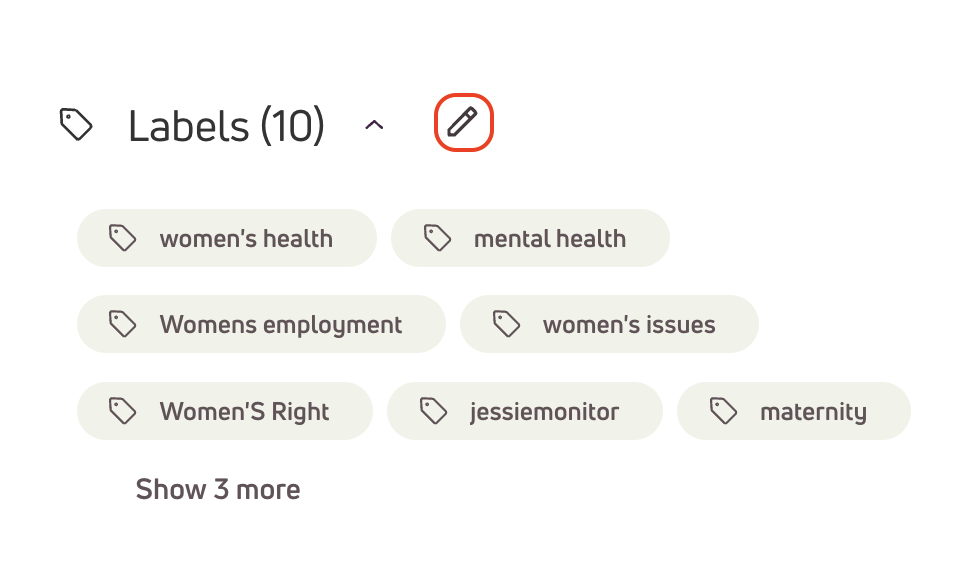Select the mental health label text
This screenshot has height=578, width=968.
point(550,238)
